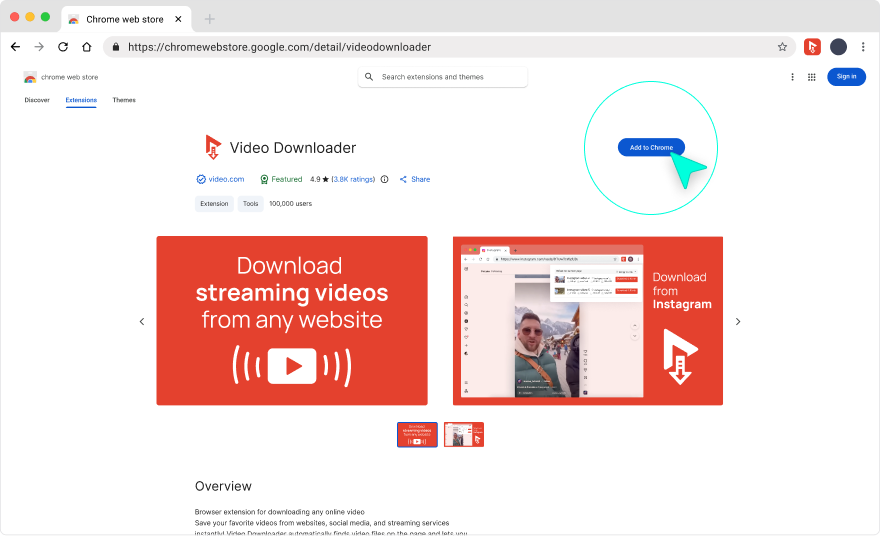880x536 pixels.
Task: Click the Sign in button
Action: (846, 77)
